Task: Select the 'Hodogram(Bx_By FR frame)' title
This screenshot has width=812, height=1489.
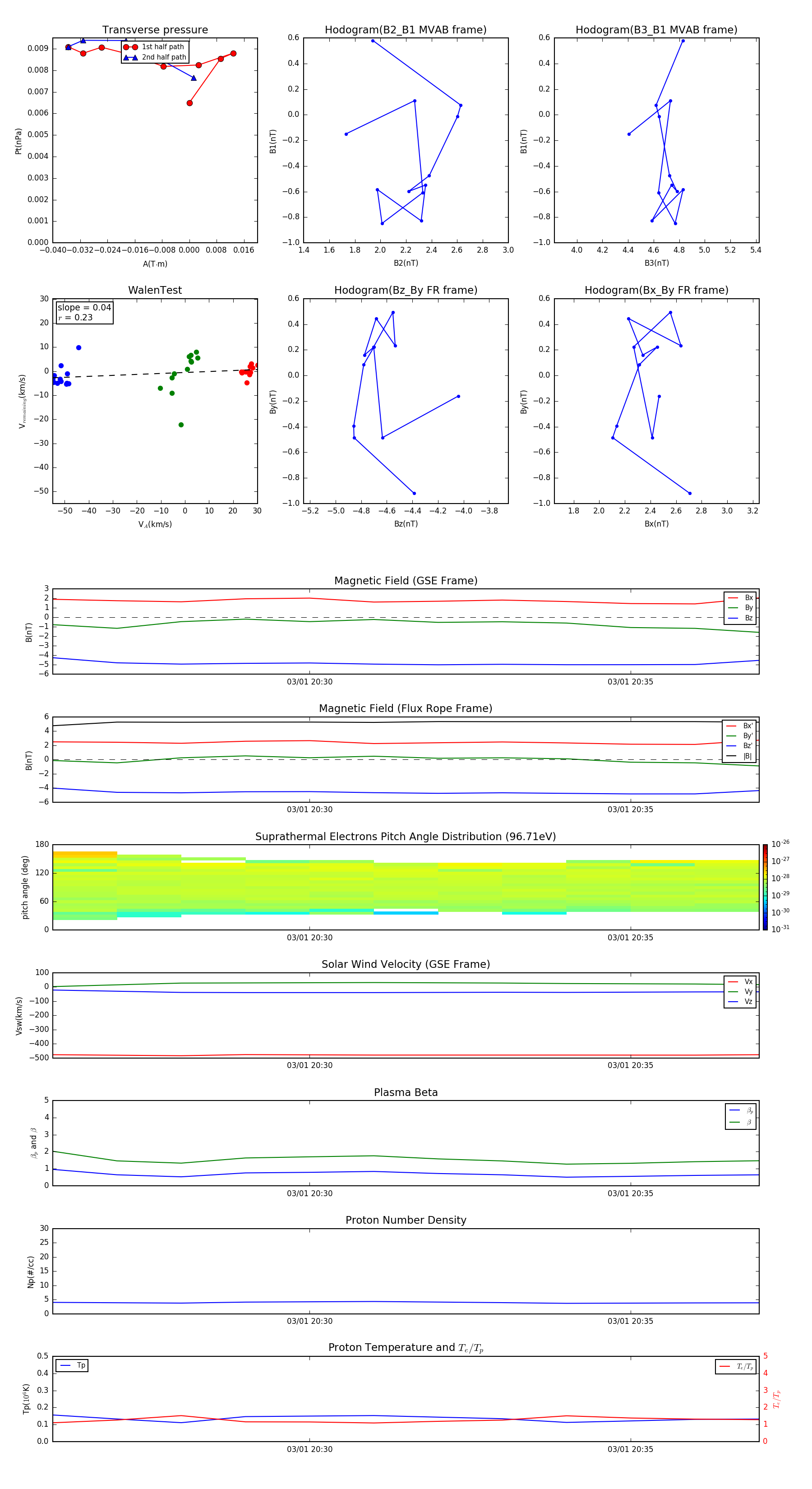Action: coord(656,290)
